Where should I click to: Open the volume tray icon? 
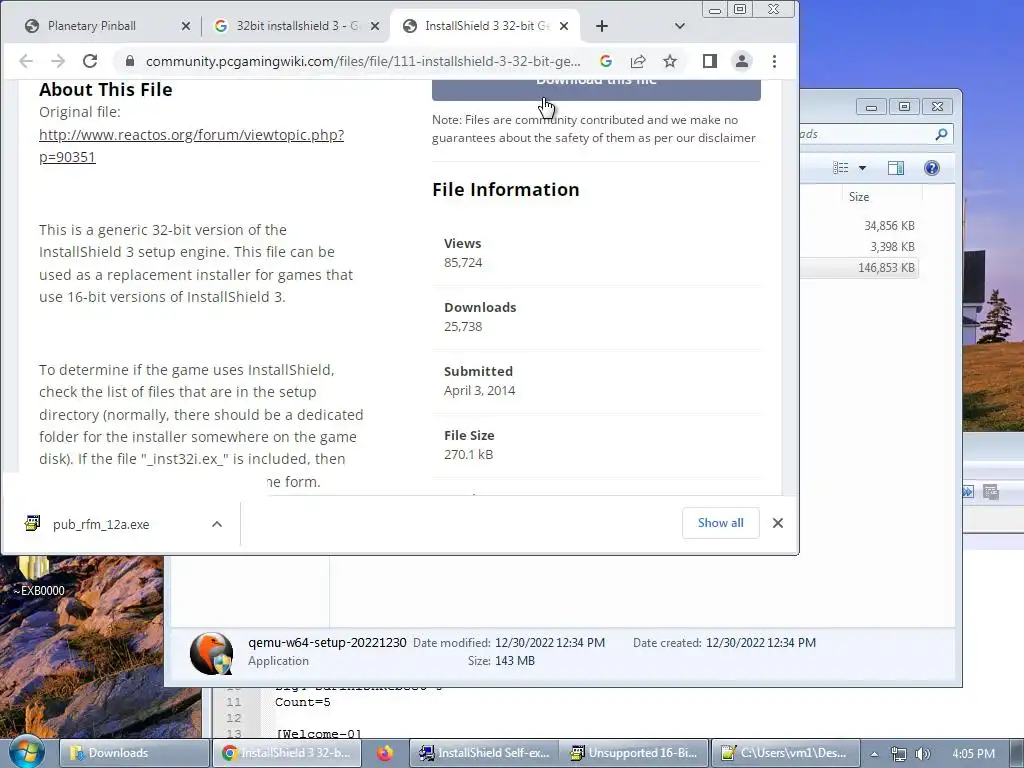point(922,754)
